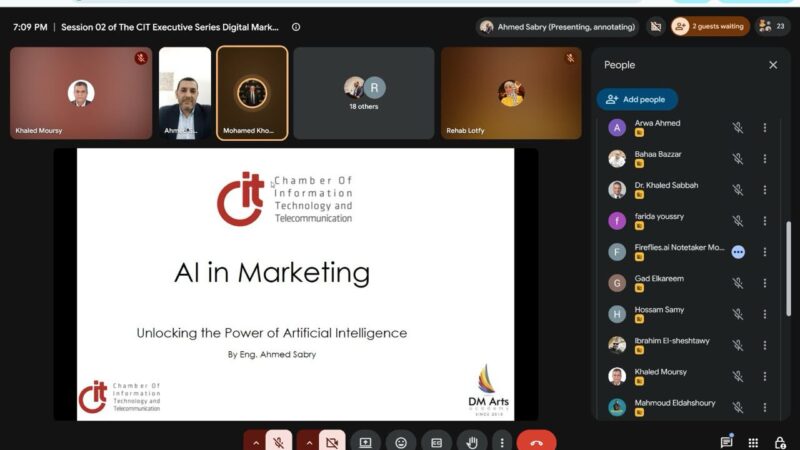Image resolution: width=800 pixels, height=450 pixels.
Task: Mute Dr. Khaled Sabbah's microphone
Action: coord(738,190)
